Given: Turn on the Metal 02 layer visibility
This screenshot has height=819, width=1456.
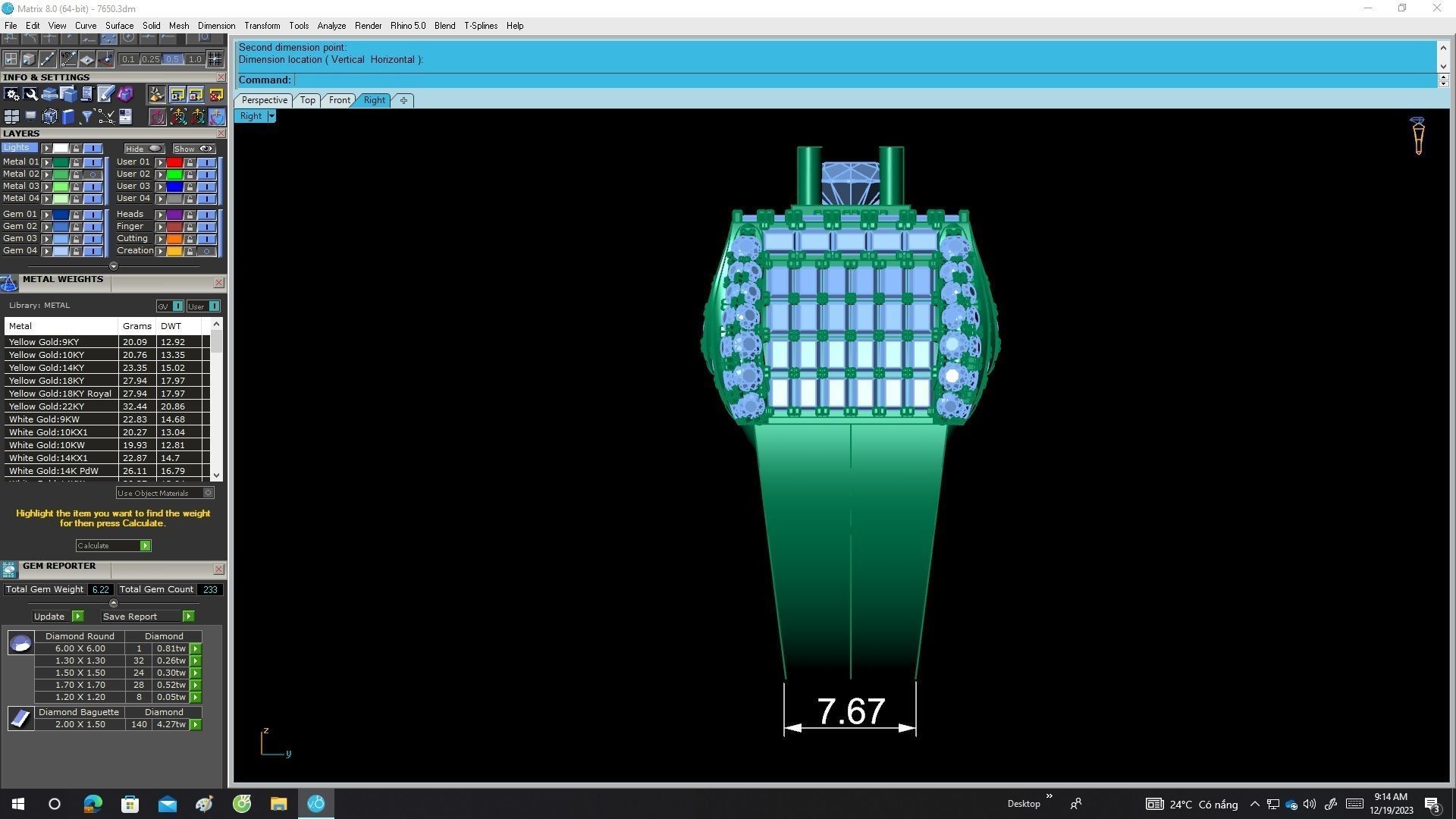Looking at the screenshot, I should click(93, 174).
